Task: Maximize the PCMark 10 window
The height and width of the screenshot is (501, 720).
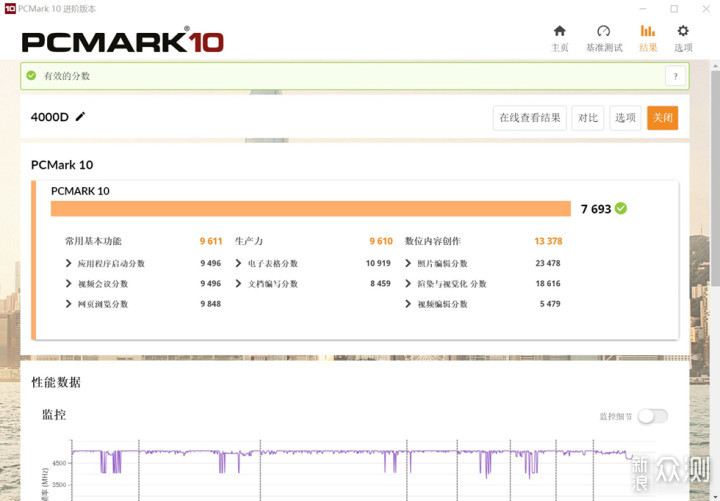Action: (674, 9)
